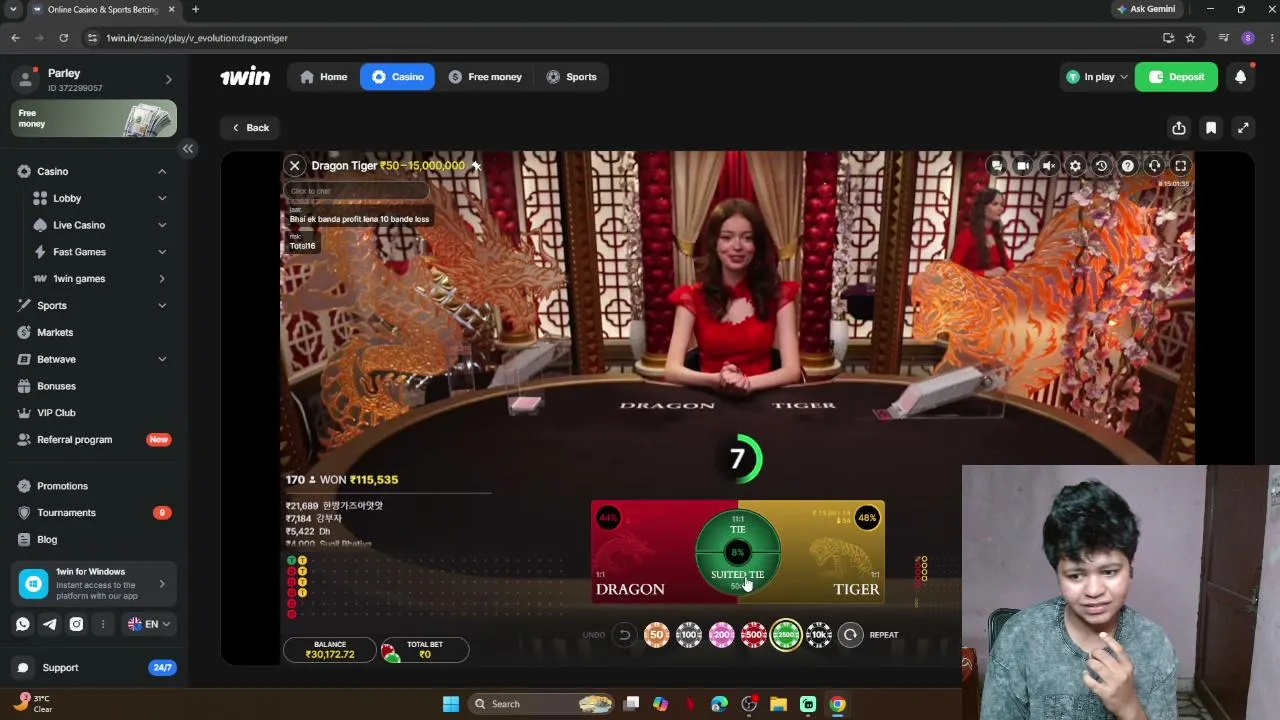1280x720 pixels.
Task: Click the green Deposit button
Action: pyautogui.click(x=1176, y=77)
